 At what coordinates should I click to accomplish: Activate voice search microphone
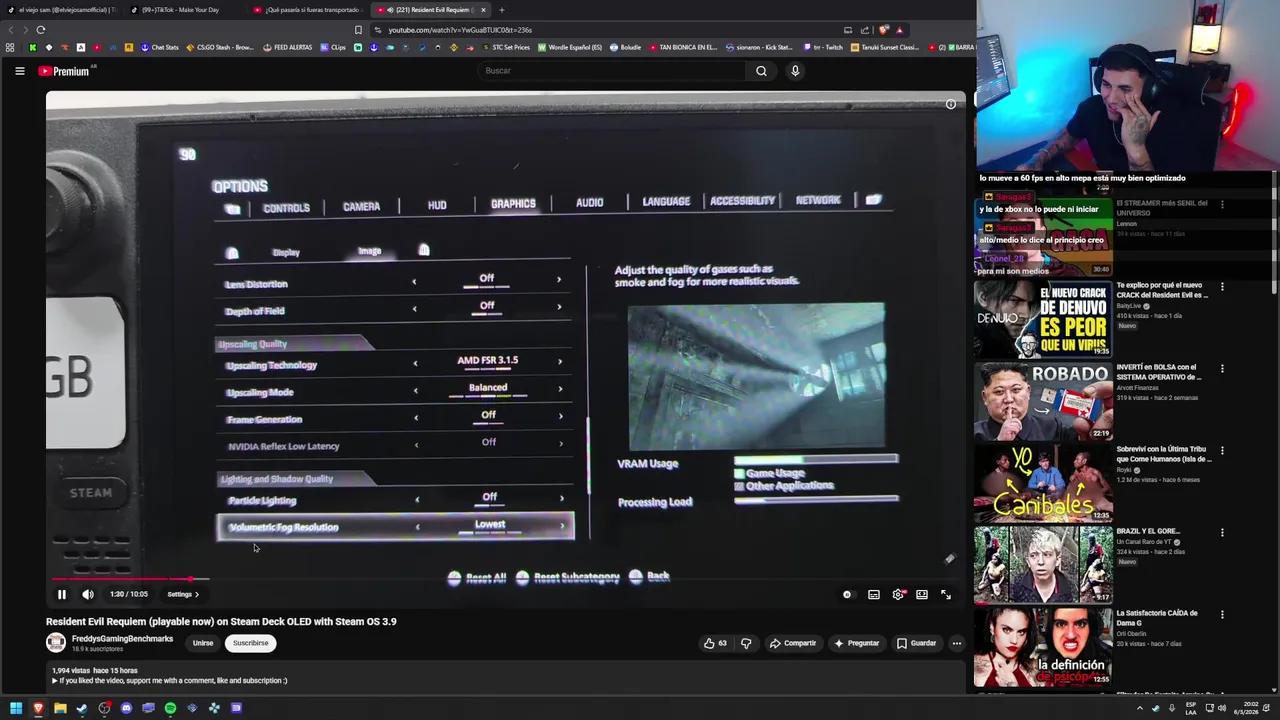point(795,71)
